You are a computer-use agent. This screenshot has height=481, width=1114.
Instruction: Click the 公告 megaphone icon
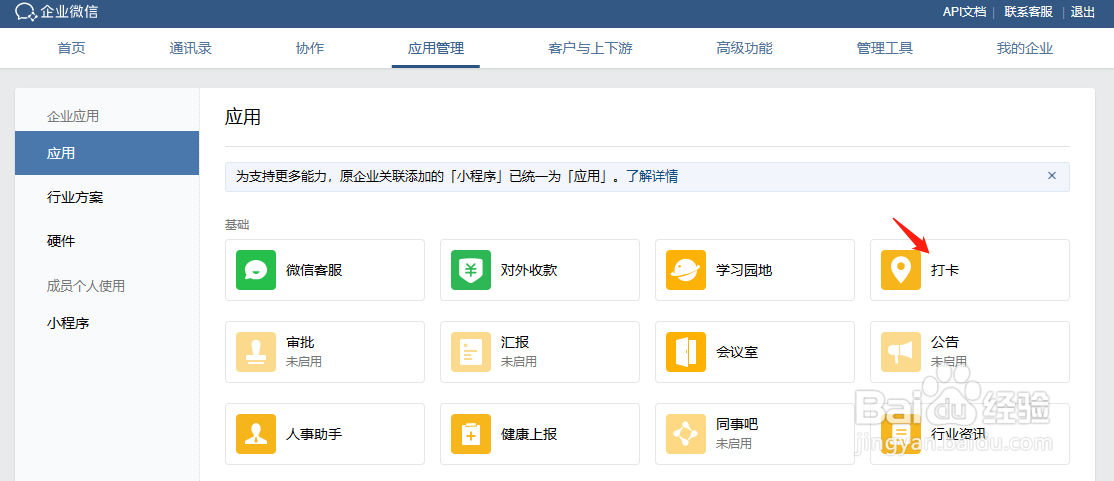901,352
